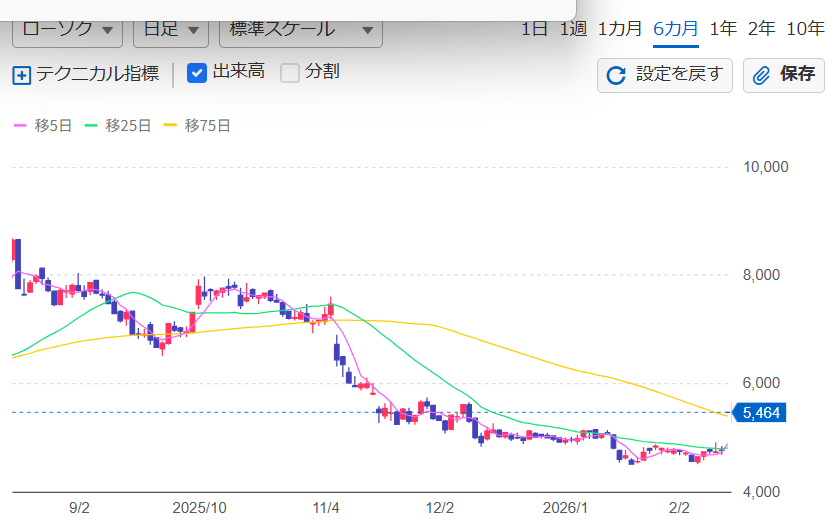The width and height of the screenshot is (840, 522).
Task: Choose the 1カ月 period tab
Action: (x=620, y=28)
